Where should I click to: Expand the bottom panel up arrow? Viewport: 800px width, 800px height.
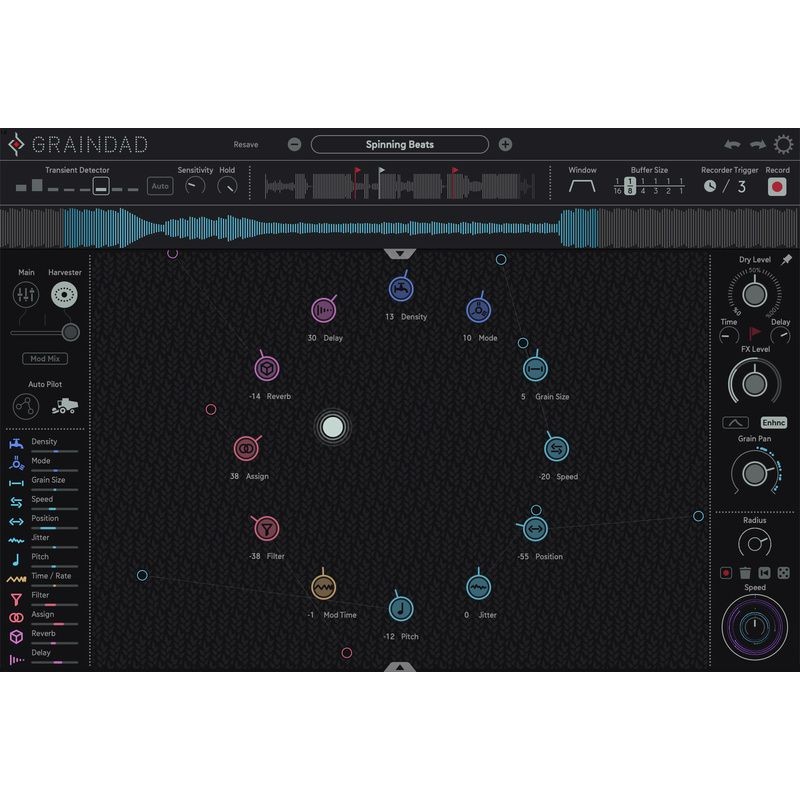point(399,666)
